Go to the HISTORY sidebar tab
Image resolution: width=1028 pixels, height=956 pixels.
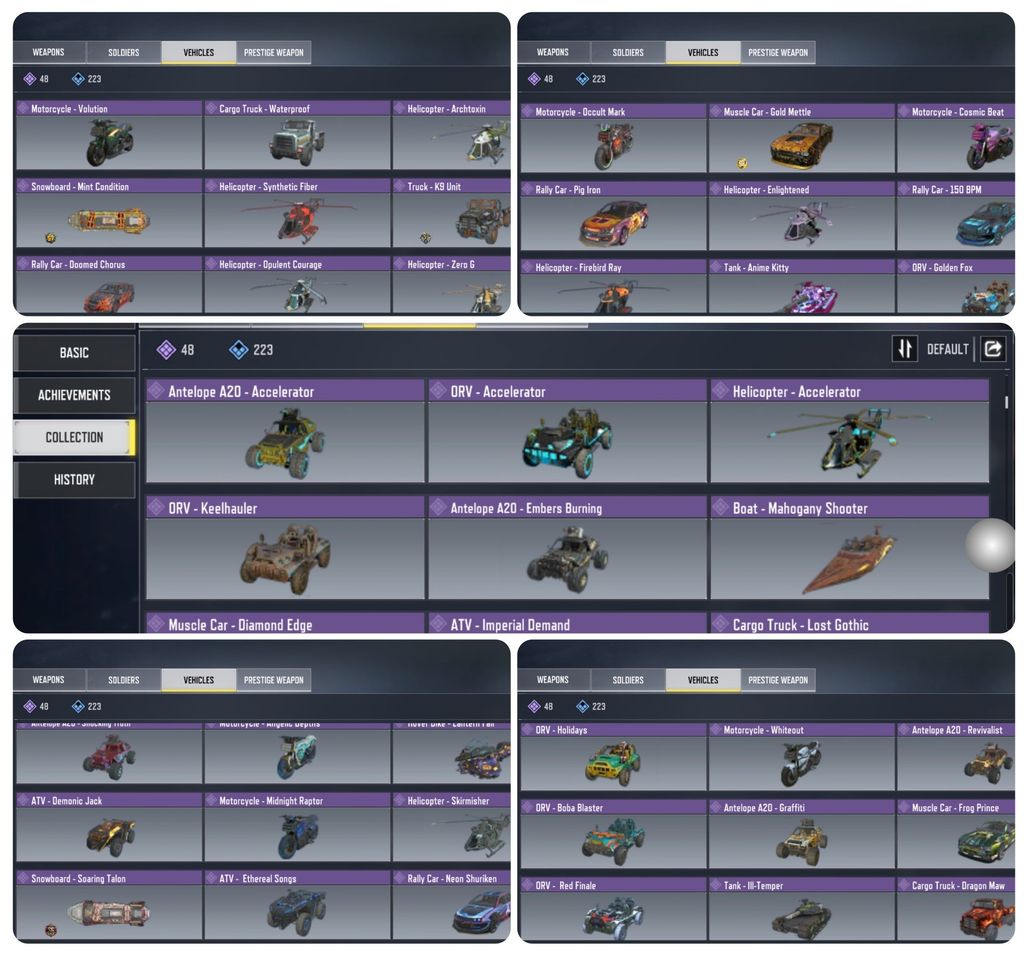click(74, 479)
